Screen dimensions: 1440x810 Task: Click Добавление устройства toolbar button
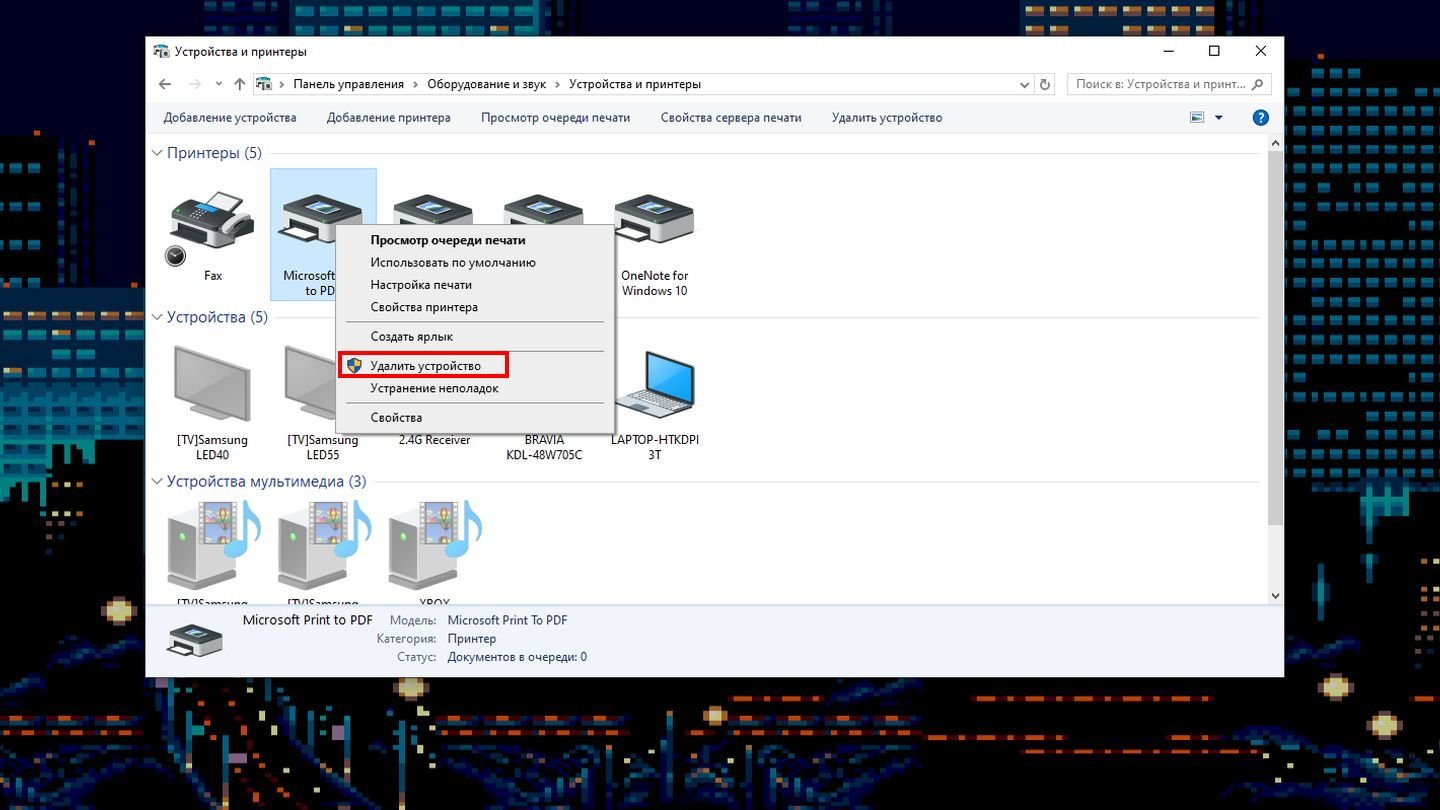point(230,118)
